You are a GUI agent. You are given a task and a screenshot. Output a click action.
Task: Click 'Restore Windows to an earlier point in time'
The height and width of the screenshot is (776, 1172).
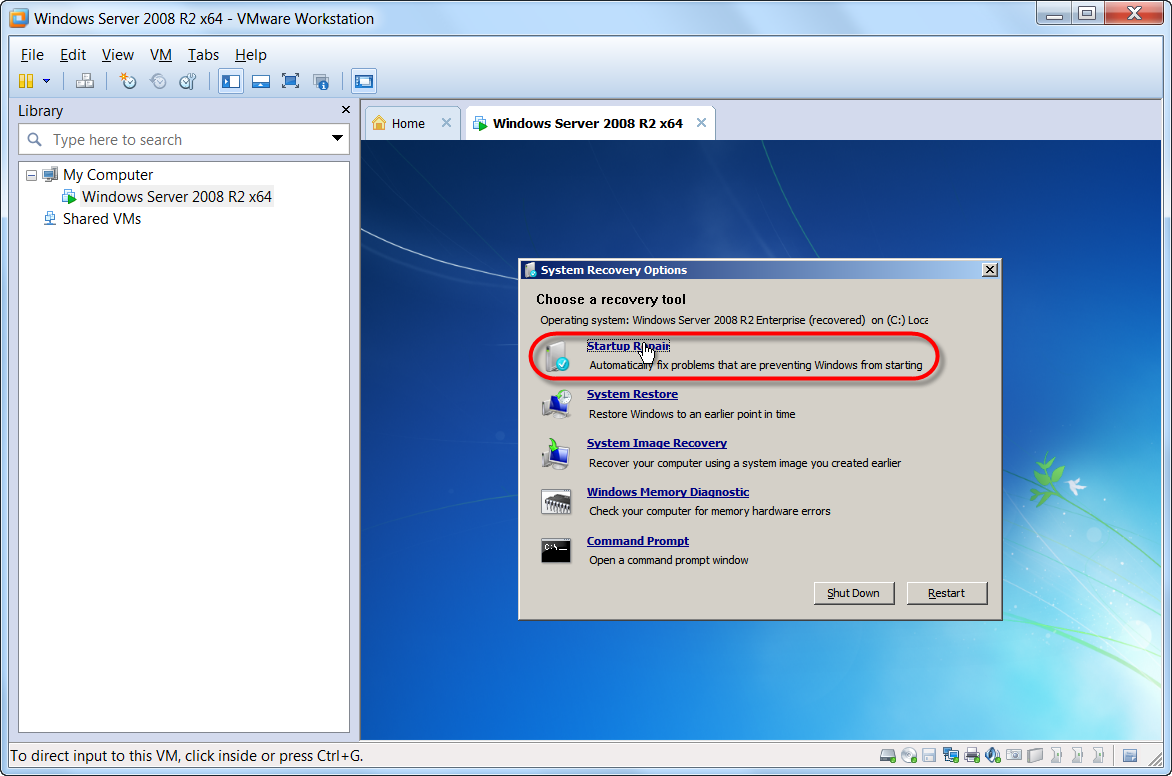pos(692,414)
